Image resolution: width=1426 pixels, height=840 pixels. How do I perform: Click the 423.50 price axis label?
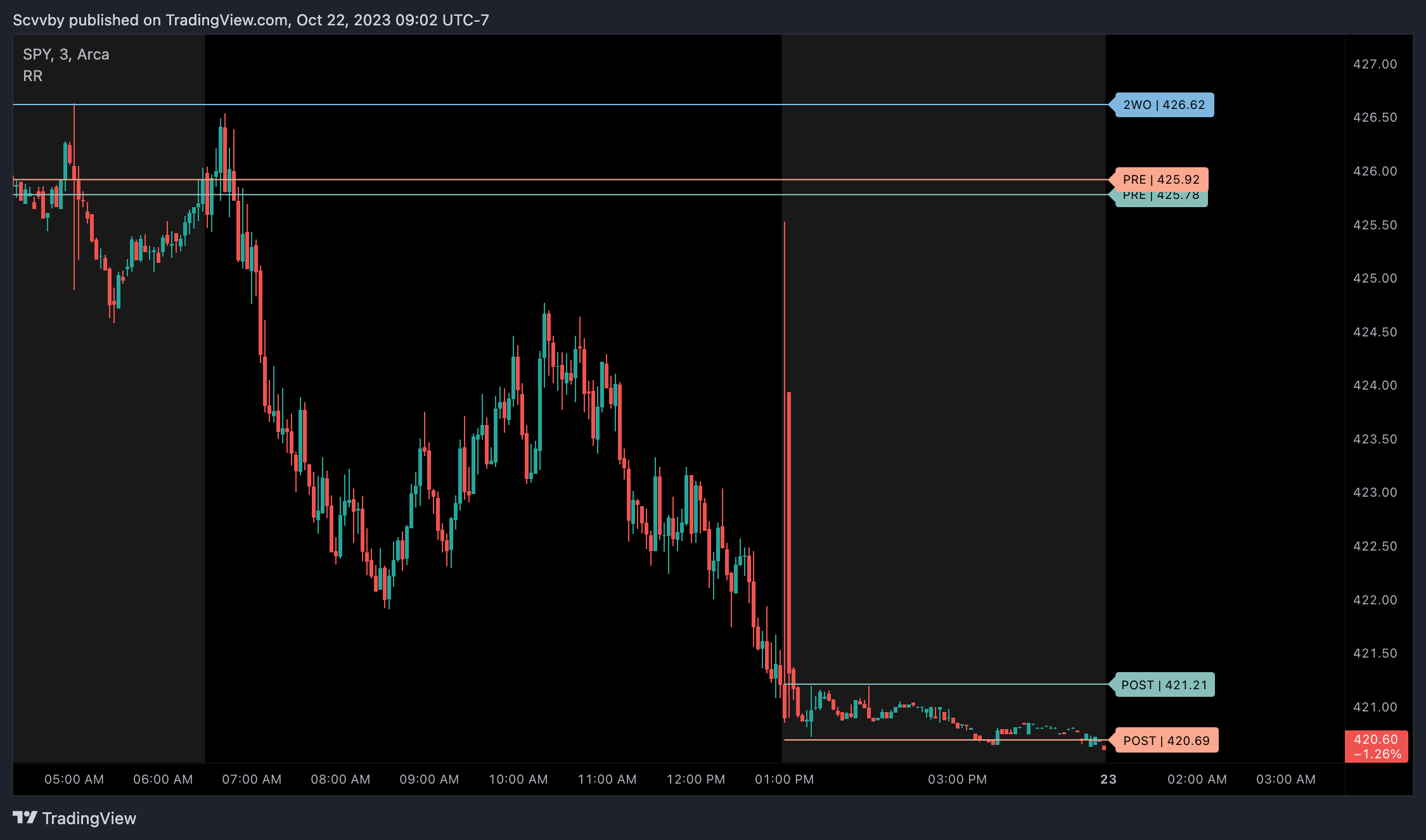(1375, 439)
